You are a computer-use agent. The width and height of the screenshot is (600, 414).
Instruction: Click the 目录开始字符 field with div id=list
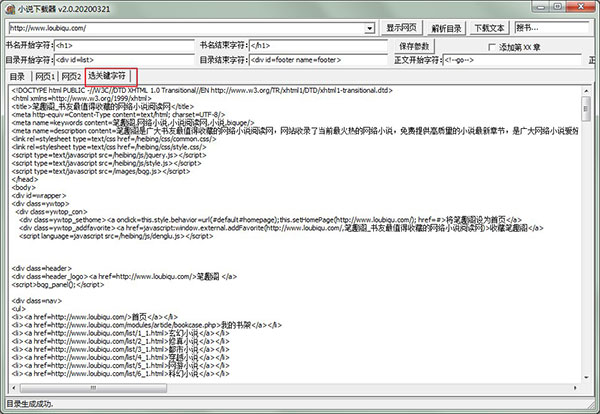pos(124,60)
